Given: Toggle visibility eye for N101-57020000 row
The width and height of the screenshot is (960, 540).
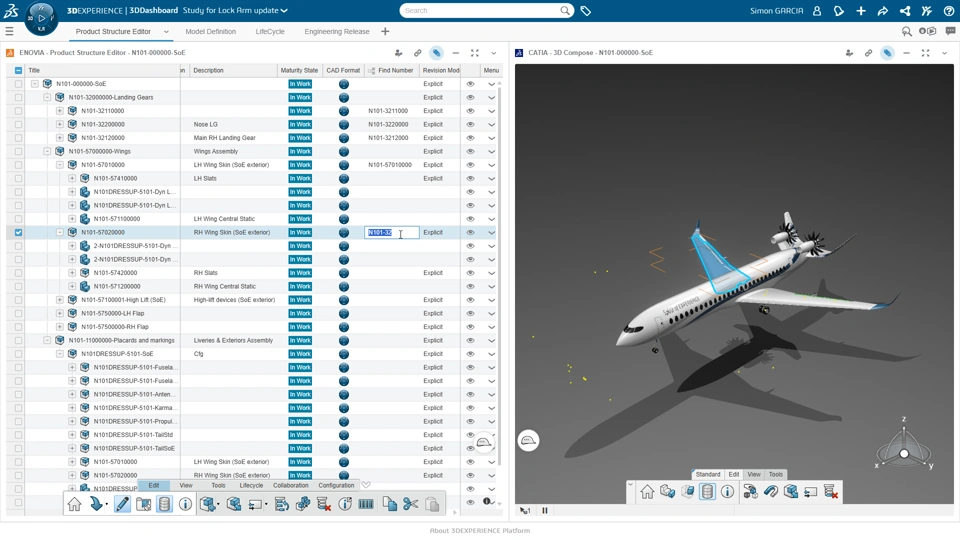Looking at the screenshot, I should 470,232.
